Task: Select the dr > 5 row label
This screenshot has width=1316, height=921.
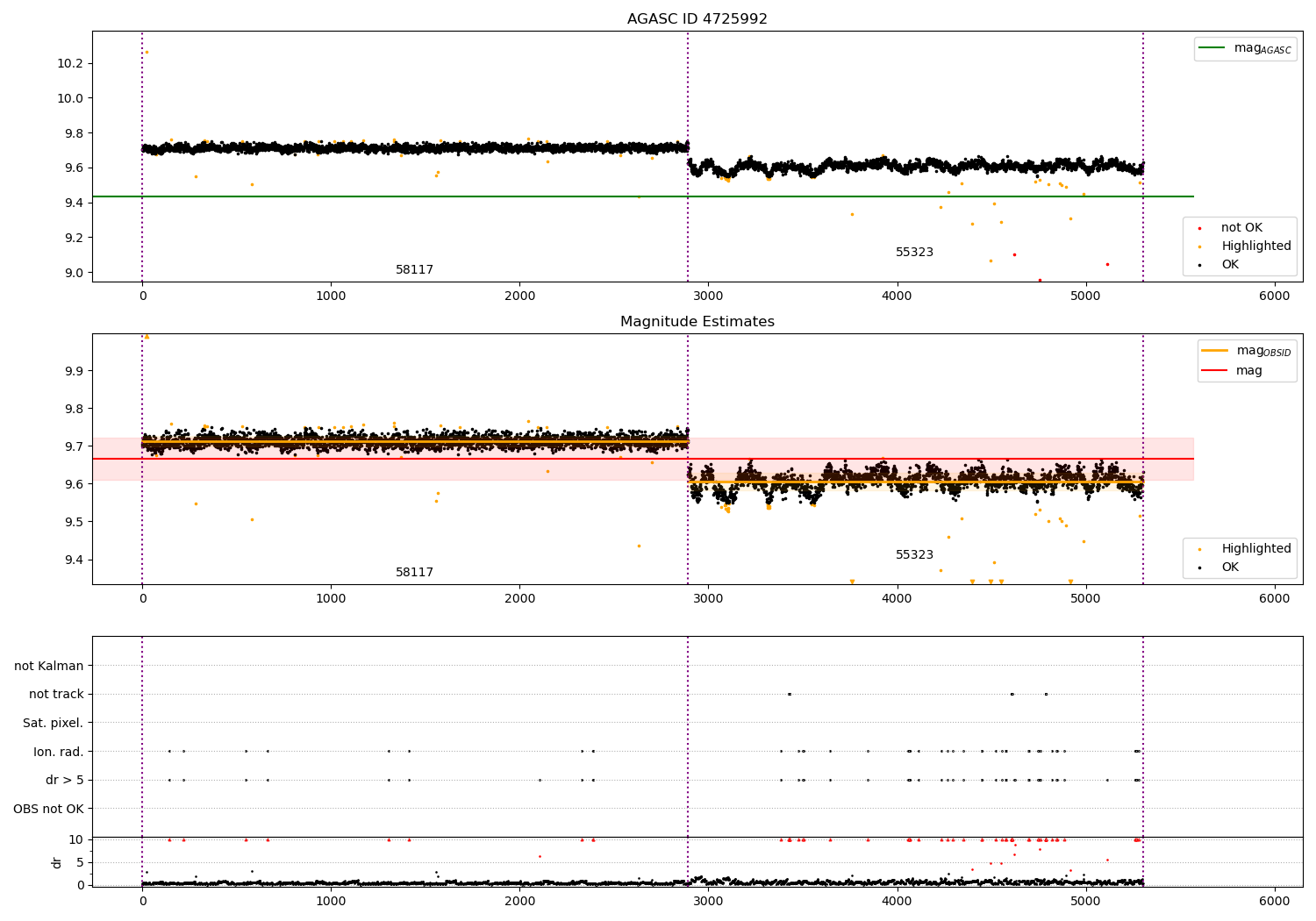Action: (64, 780)
